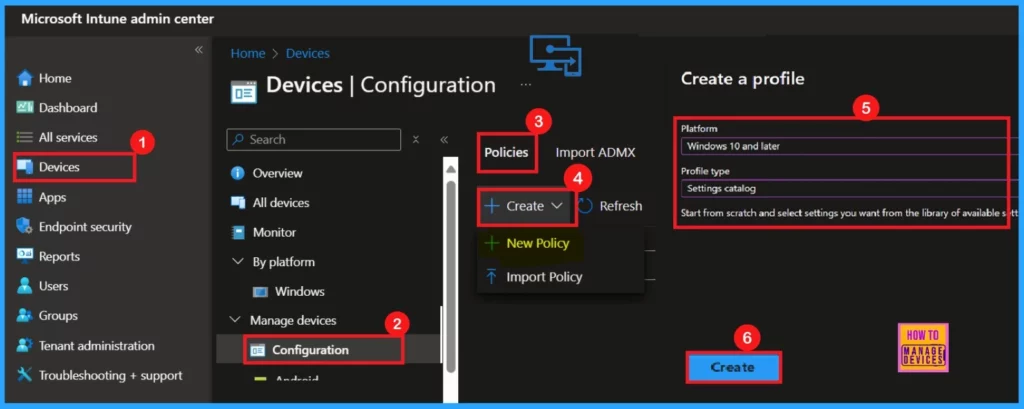
Task: Switch to the Import ADMX tab
Action: (x=596, y=152)
